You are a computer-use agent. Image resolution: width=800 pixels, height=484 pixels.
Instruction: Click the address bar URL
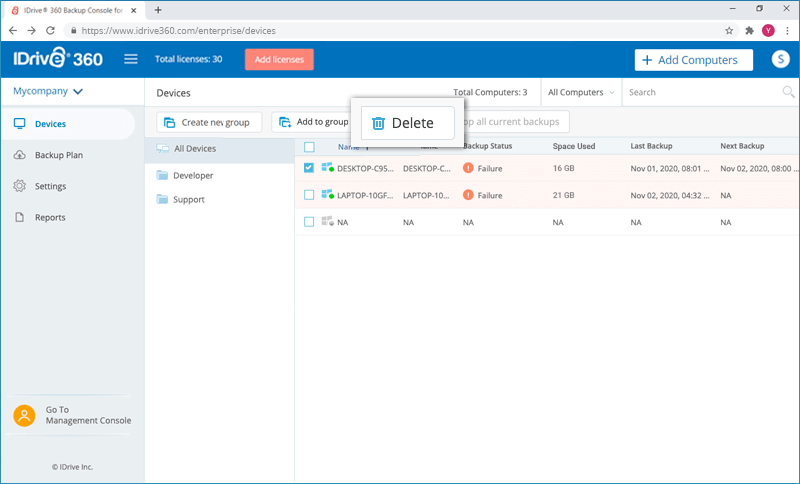coord(179,31)
